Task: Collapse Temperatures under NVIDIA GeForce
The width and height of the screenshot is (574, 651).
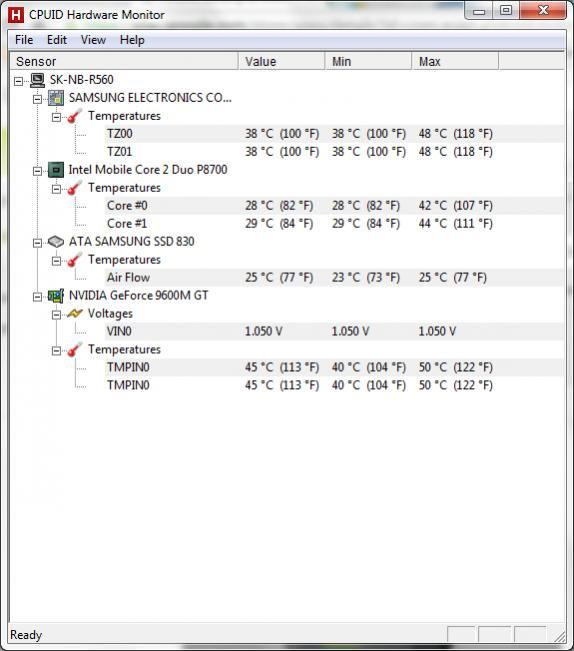Action: 56,350
